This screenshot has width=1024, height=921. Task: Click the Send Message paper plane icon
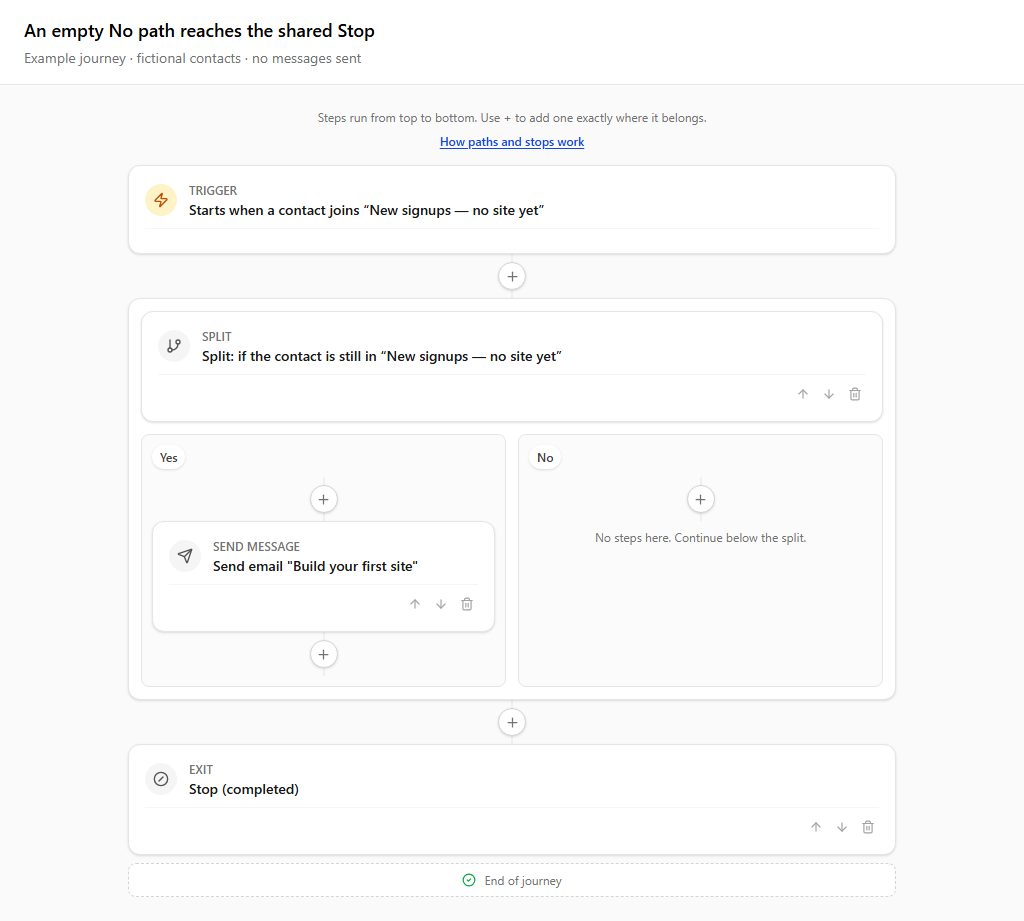click(x=185, y=556)
